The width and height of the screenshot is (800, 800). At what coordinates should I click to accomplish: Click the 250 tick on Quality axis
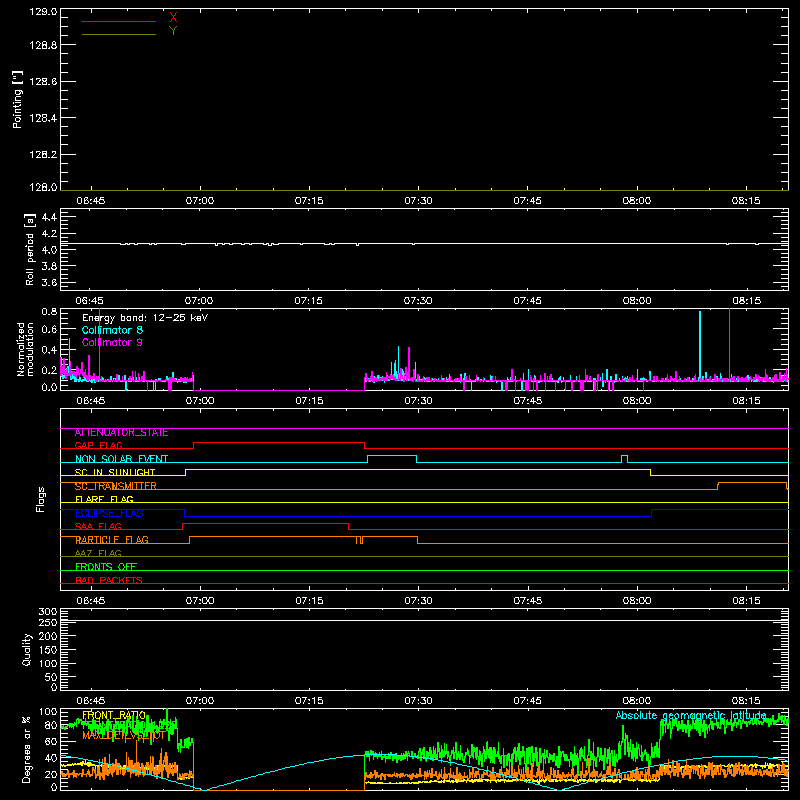tap(47, 623)
